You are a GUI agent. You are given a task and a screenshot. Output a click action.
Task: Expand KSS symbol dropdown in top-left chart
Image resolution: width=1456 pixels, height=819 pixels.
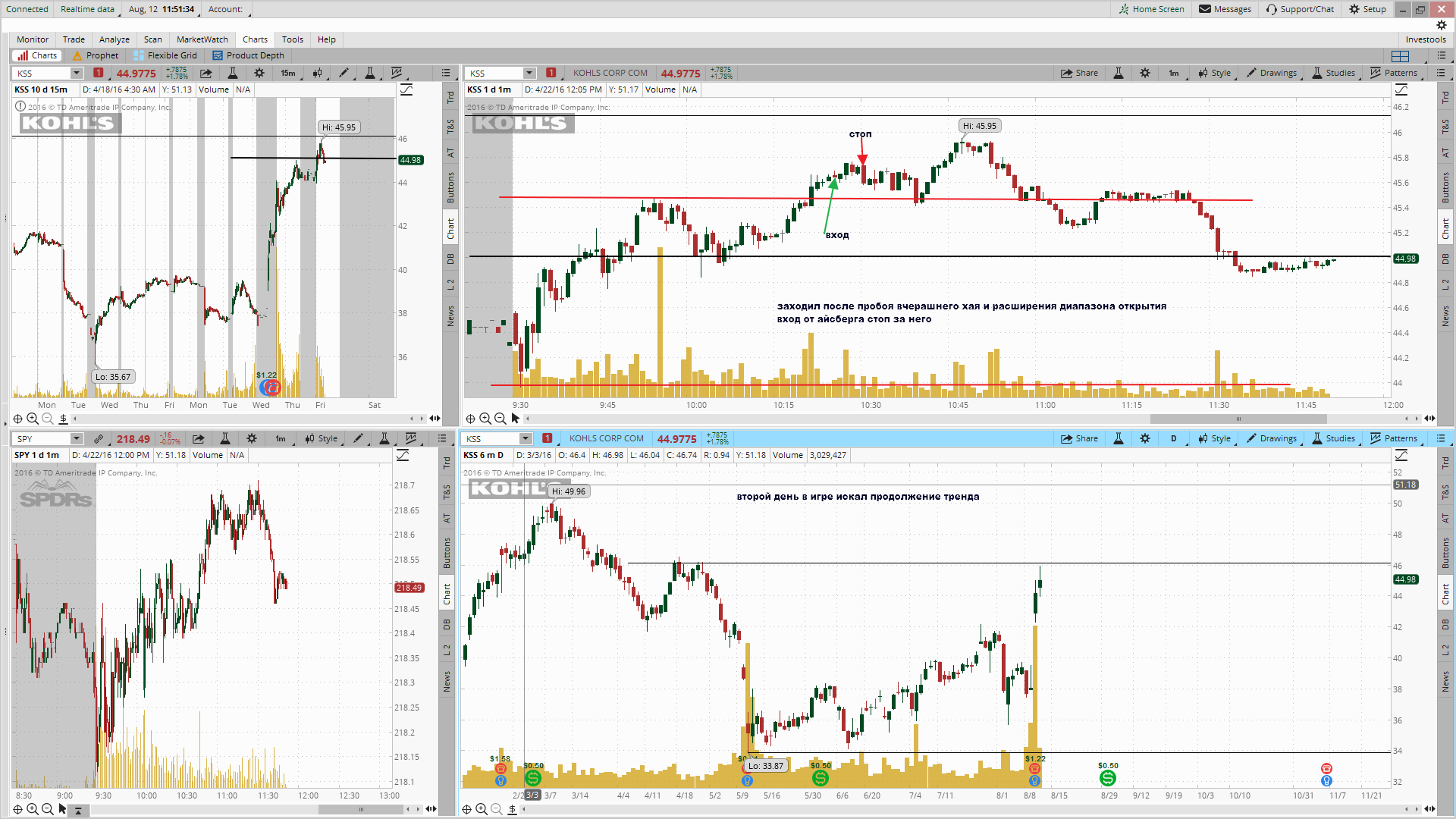[76, 74]
